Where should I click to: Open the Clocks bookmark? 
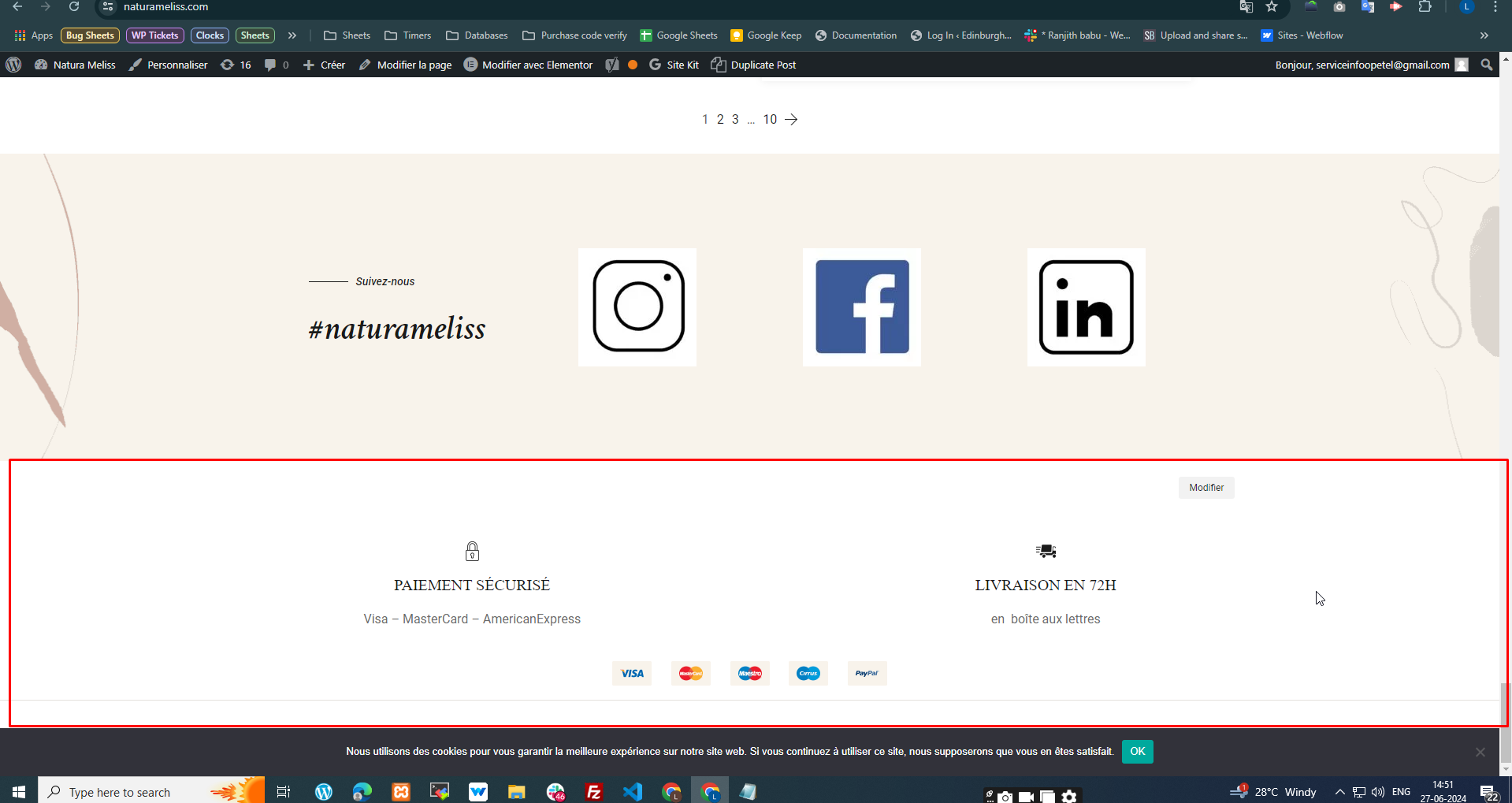click(x=210, y=35)
